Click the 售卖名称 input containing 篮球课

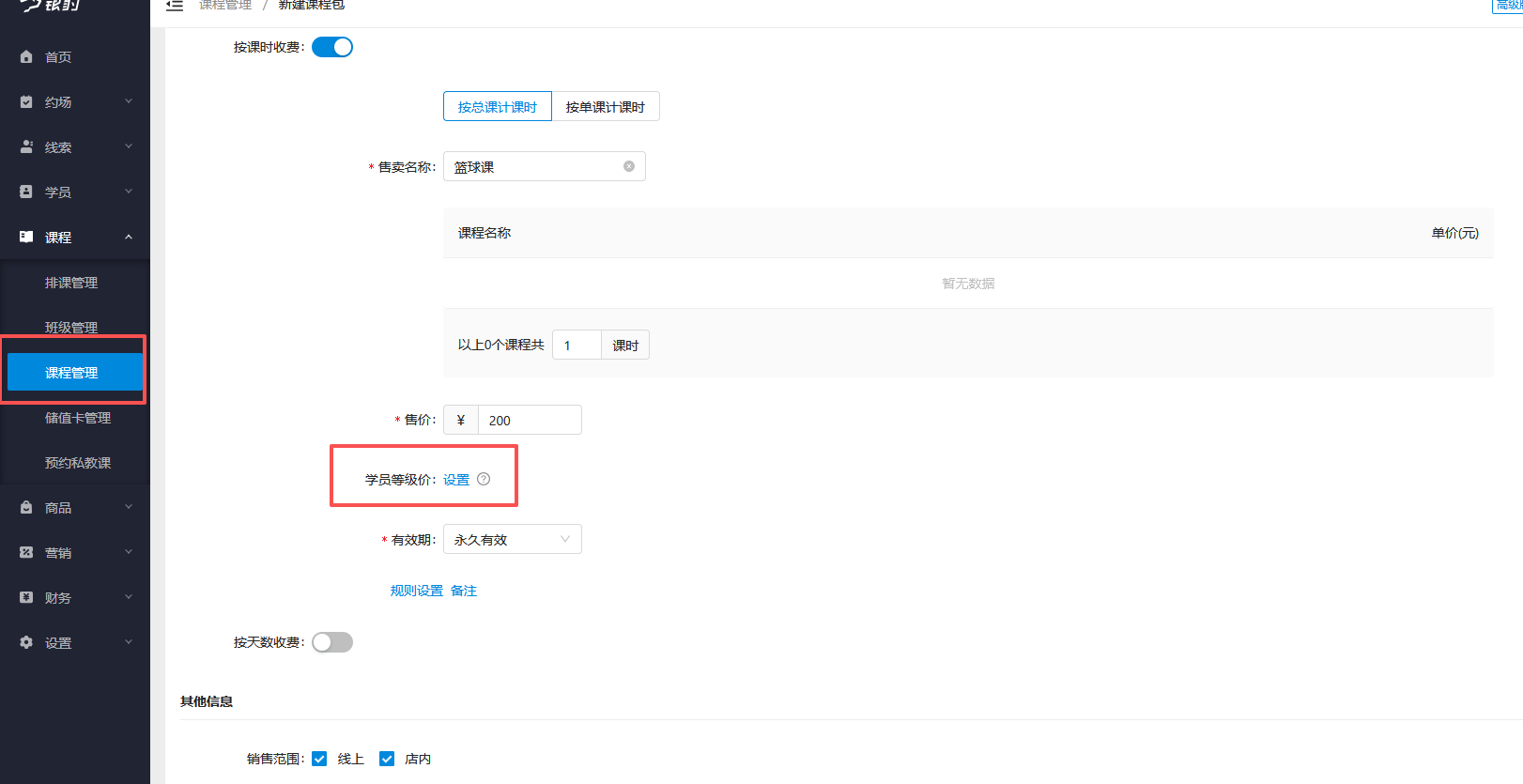545,166
